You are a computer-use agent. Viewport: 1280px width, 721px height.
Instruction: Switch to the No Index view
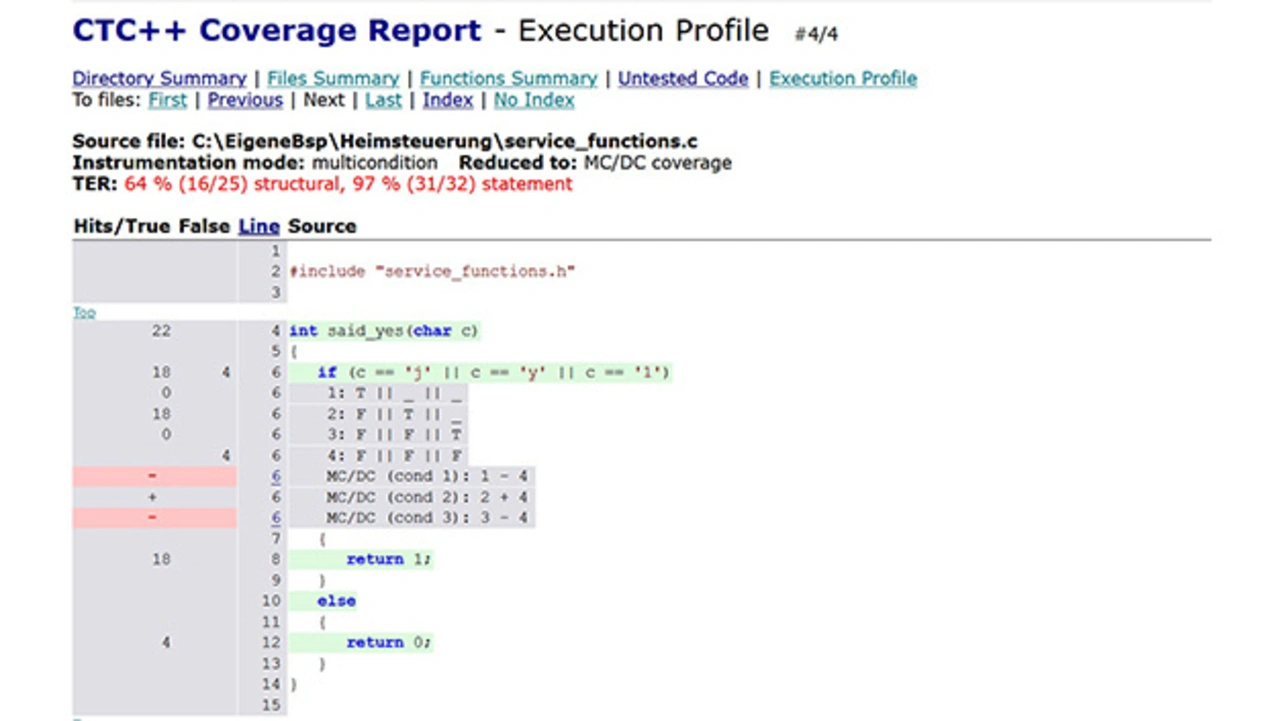(x=534, y=100)
